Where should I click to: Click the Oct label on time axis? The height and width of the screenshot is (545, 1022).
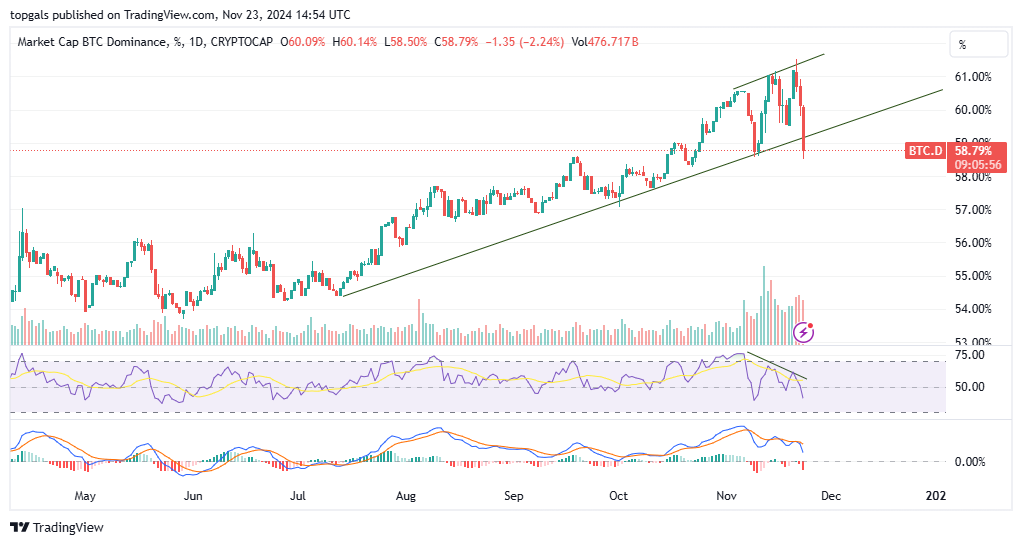tap(618, 496)
